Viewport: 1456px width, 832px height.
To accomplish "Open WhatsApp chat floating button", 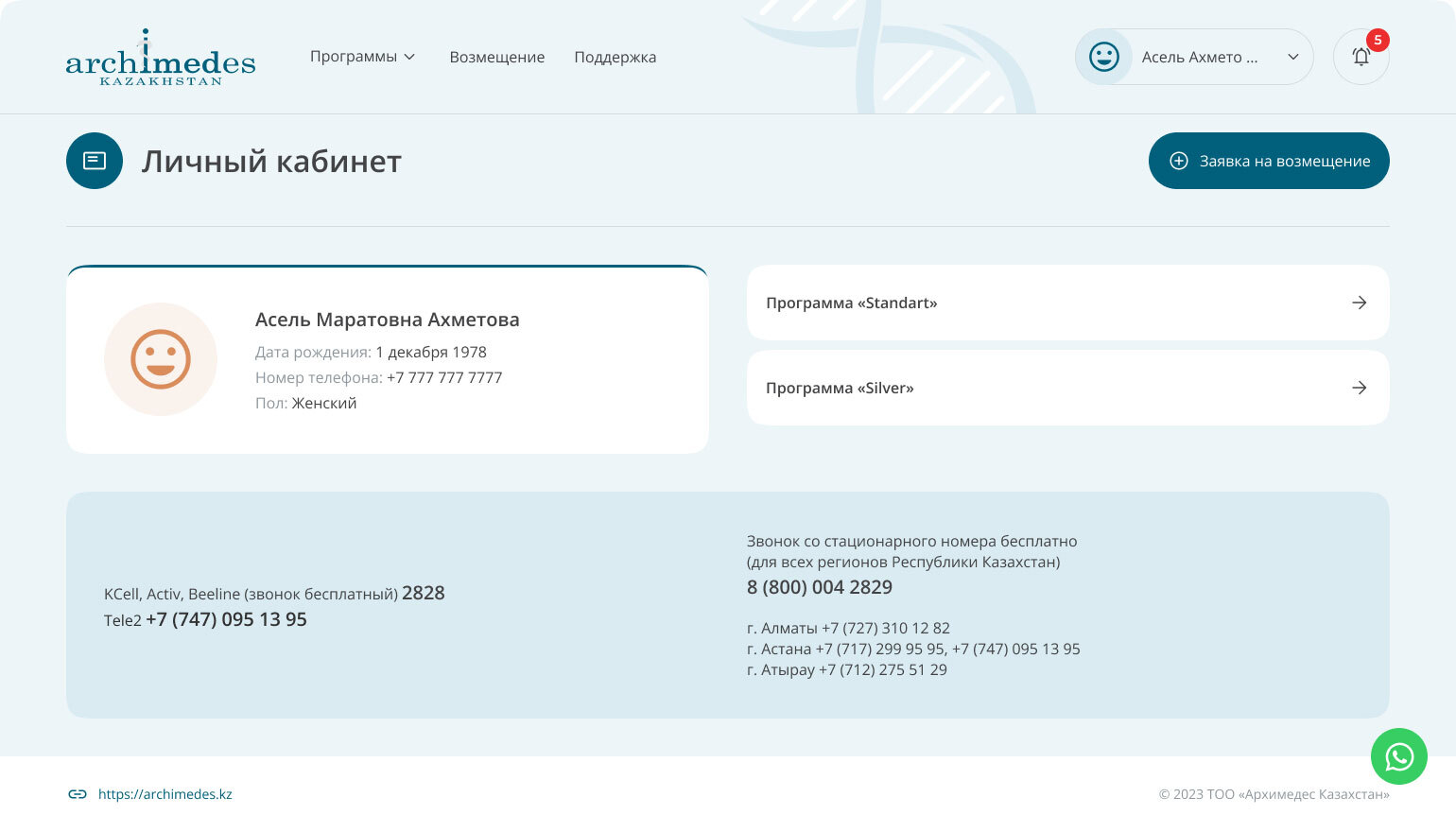I will coord(1399,756).
